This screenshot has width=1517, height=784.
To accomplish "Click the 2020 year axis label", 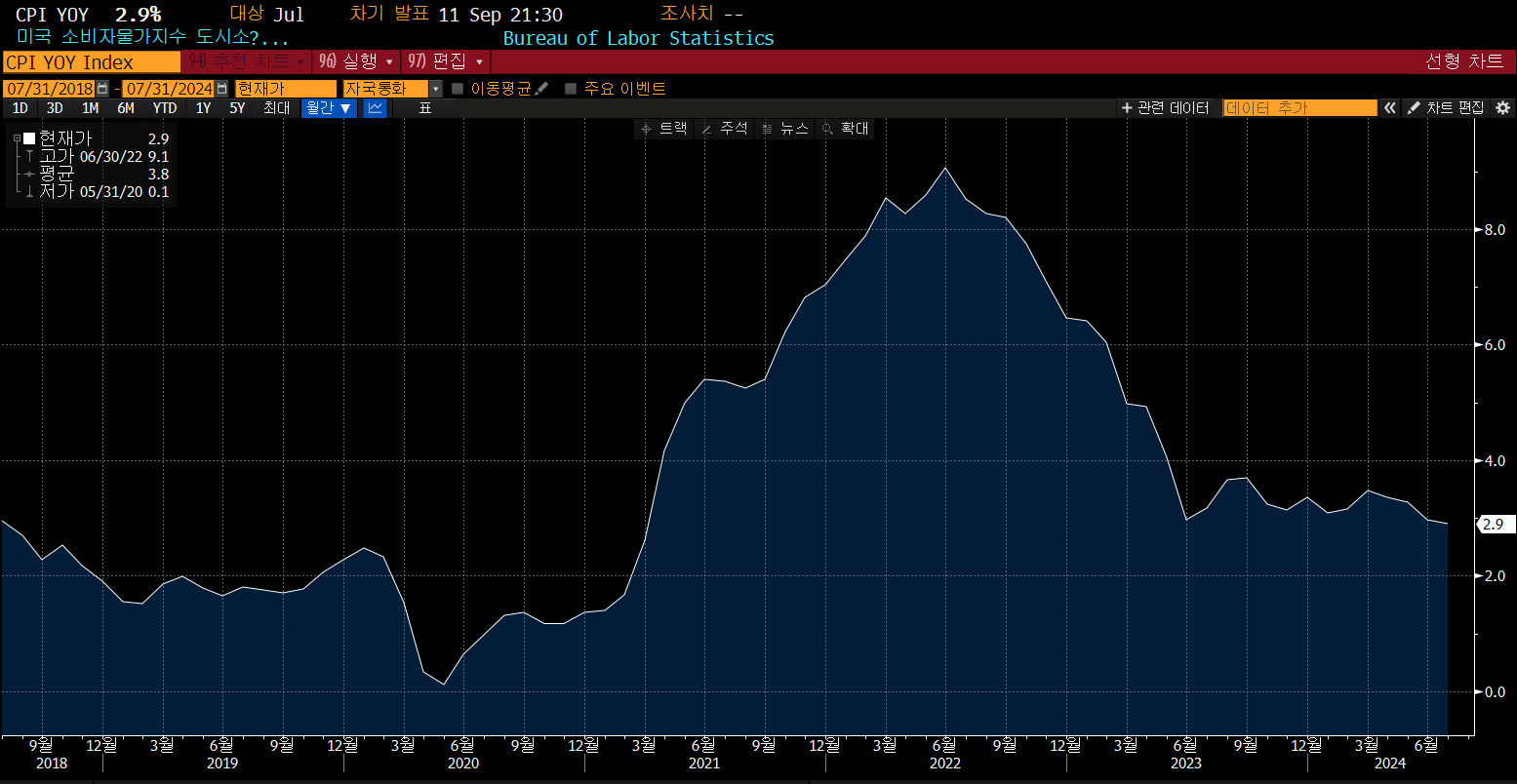I will (x=462, y=764).
